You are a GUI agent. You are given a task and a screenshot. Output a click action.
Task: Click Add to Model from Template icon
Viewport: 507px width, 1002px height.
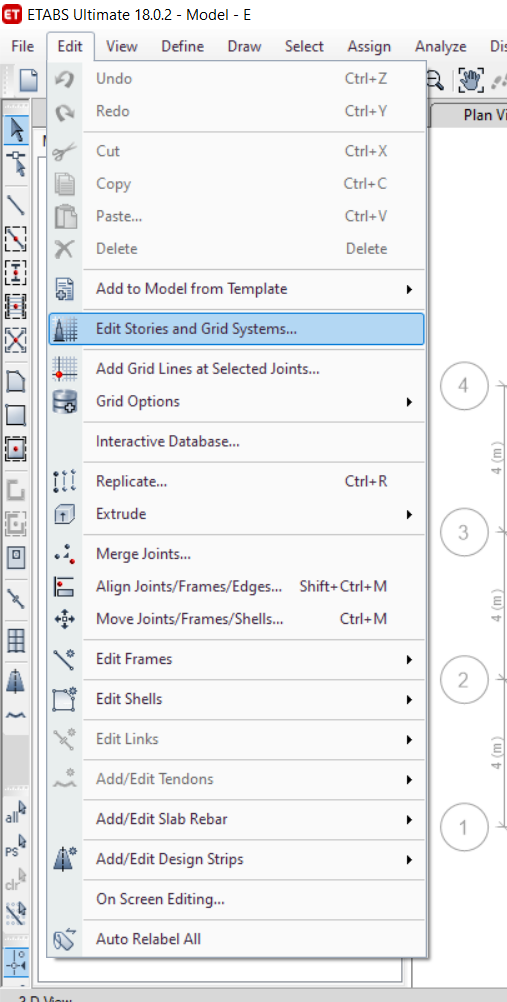[66, 289]
